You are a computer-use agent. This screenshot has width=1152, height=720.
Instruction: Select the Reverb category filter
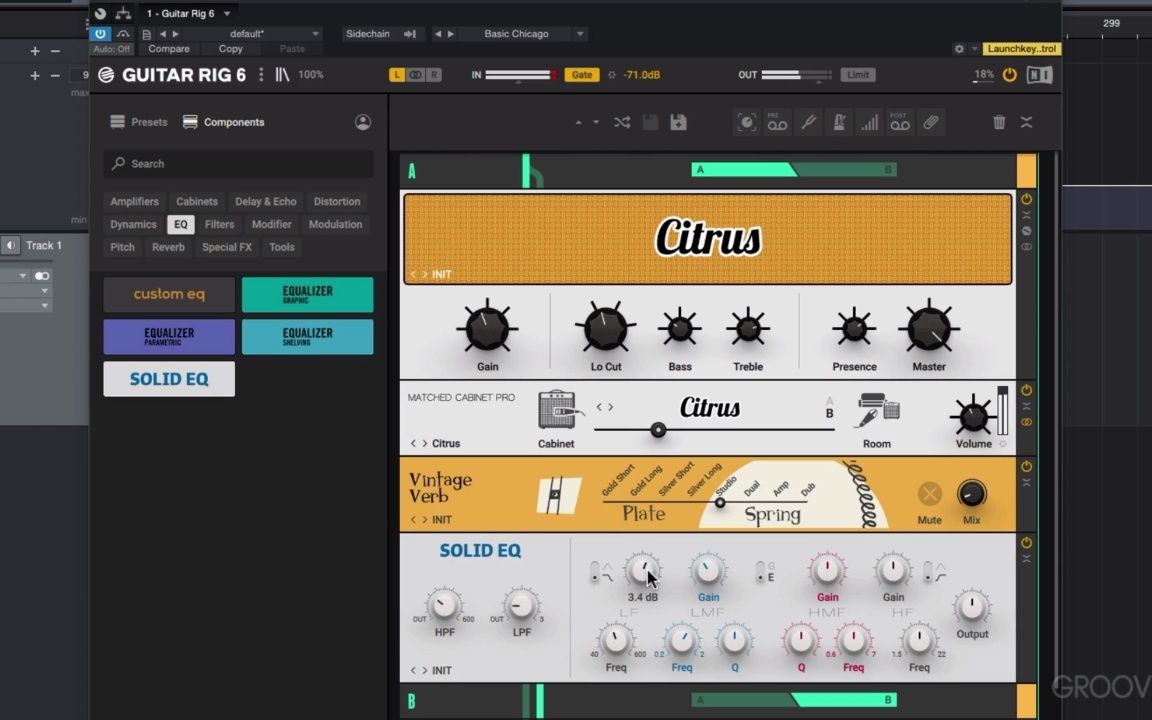[x=168, y=247]
